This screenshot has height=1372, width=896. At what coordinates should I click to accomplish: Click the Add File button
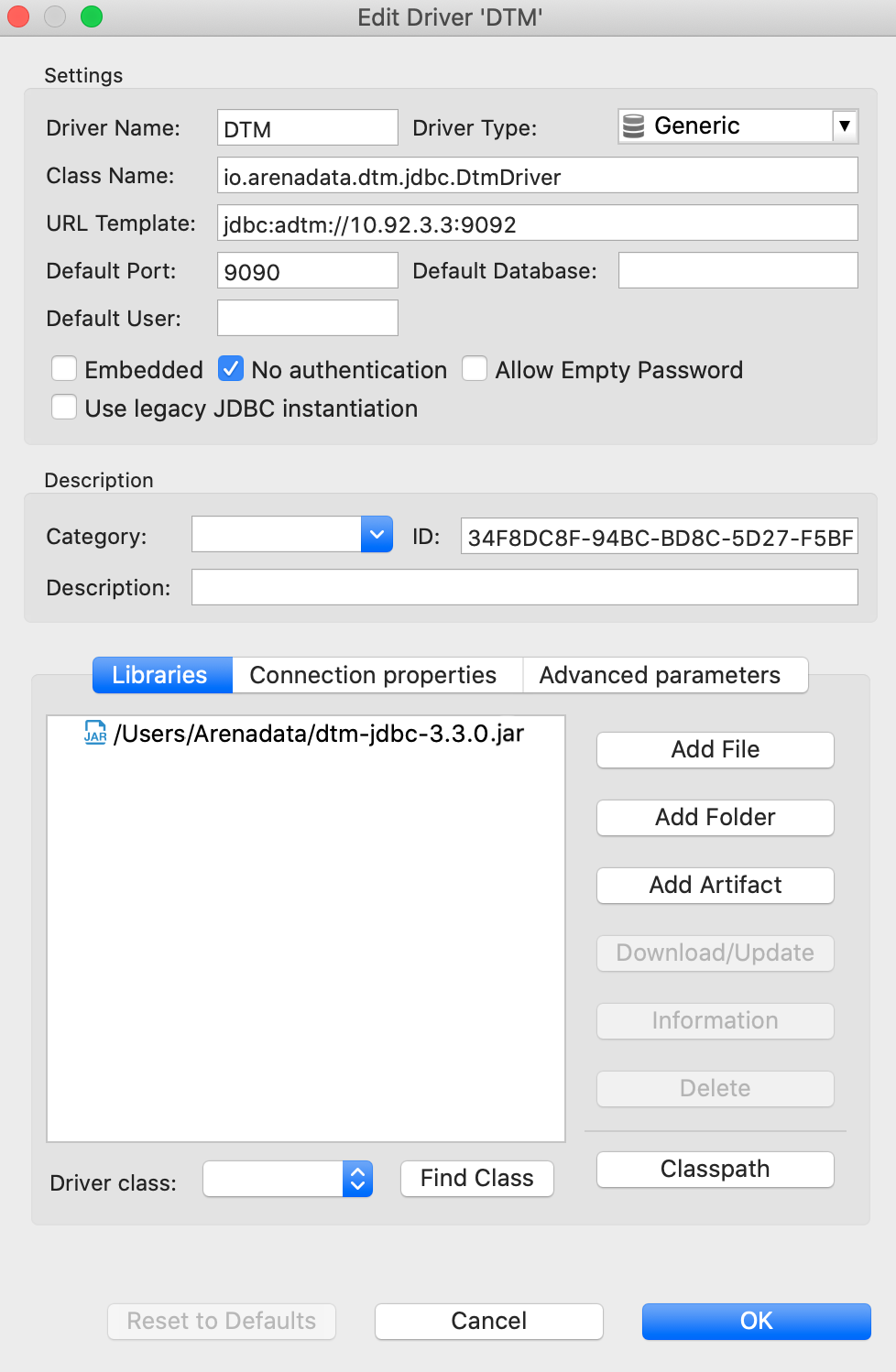[715, 750]
